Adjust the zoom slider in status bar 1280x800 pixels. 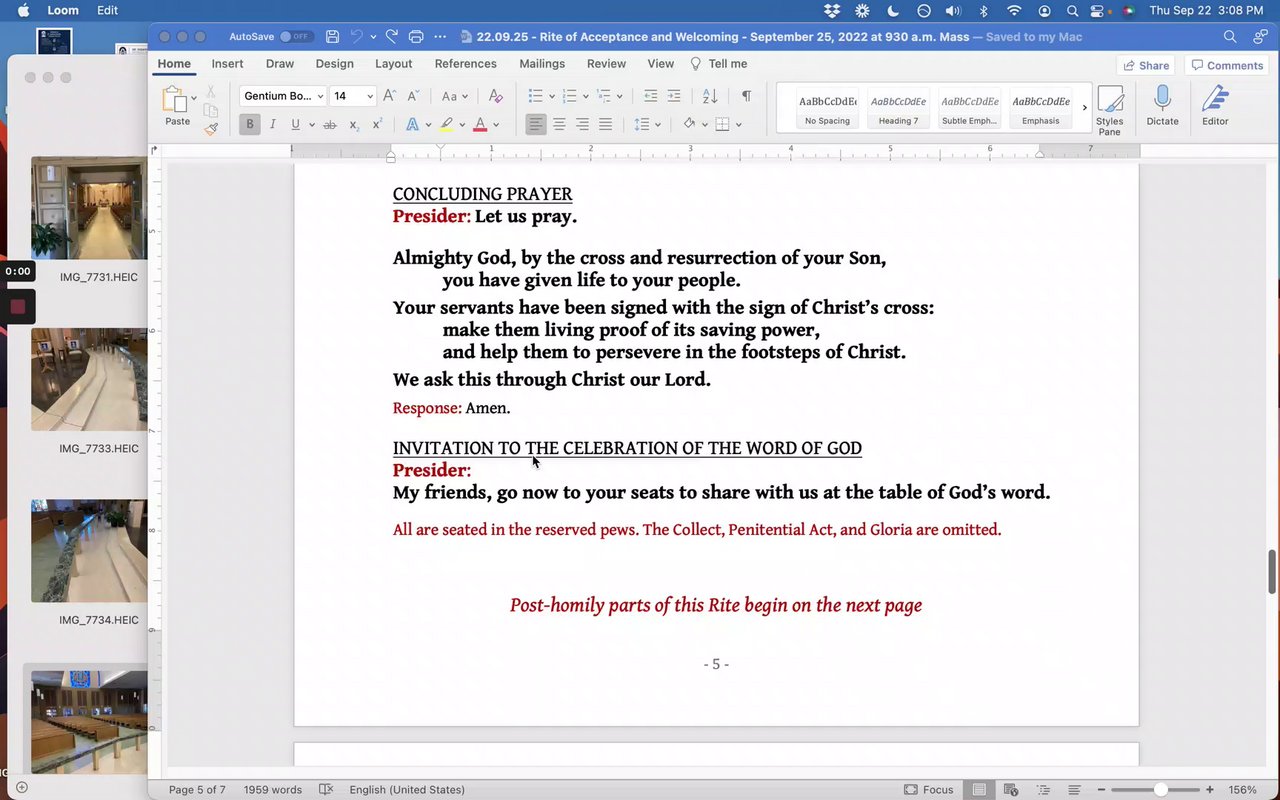tap(1160, 790)
